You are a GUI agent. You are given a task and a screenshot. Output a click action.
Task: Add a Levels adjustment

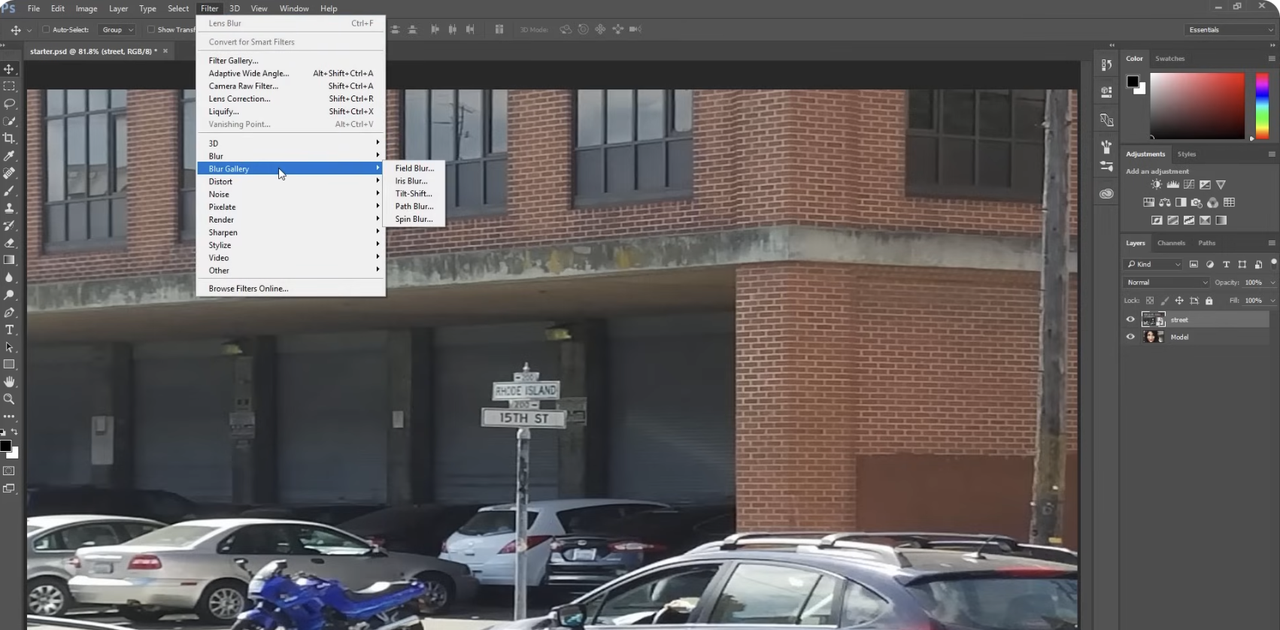[1173, 184]
